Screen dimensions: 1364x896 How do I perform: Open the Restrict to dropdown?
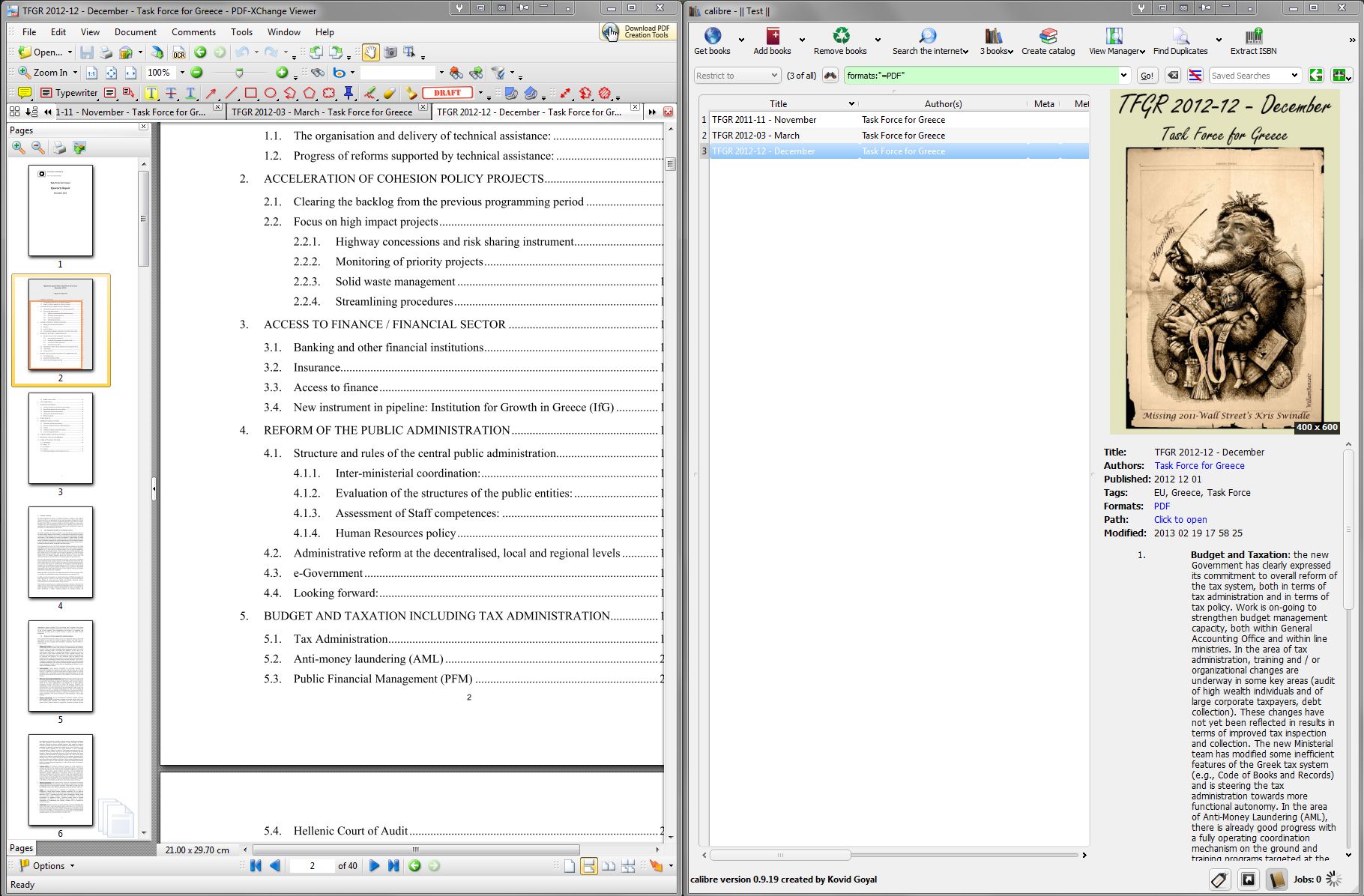(774, 76)
